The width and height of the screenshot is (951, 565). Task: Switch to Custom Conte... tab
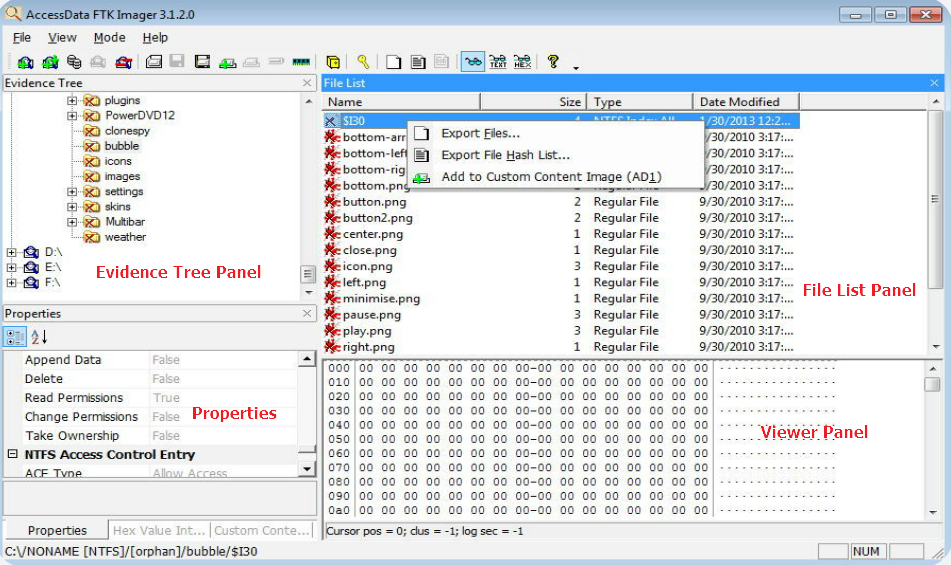(x=262, y=530)
